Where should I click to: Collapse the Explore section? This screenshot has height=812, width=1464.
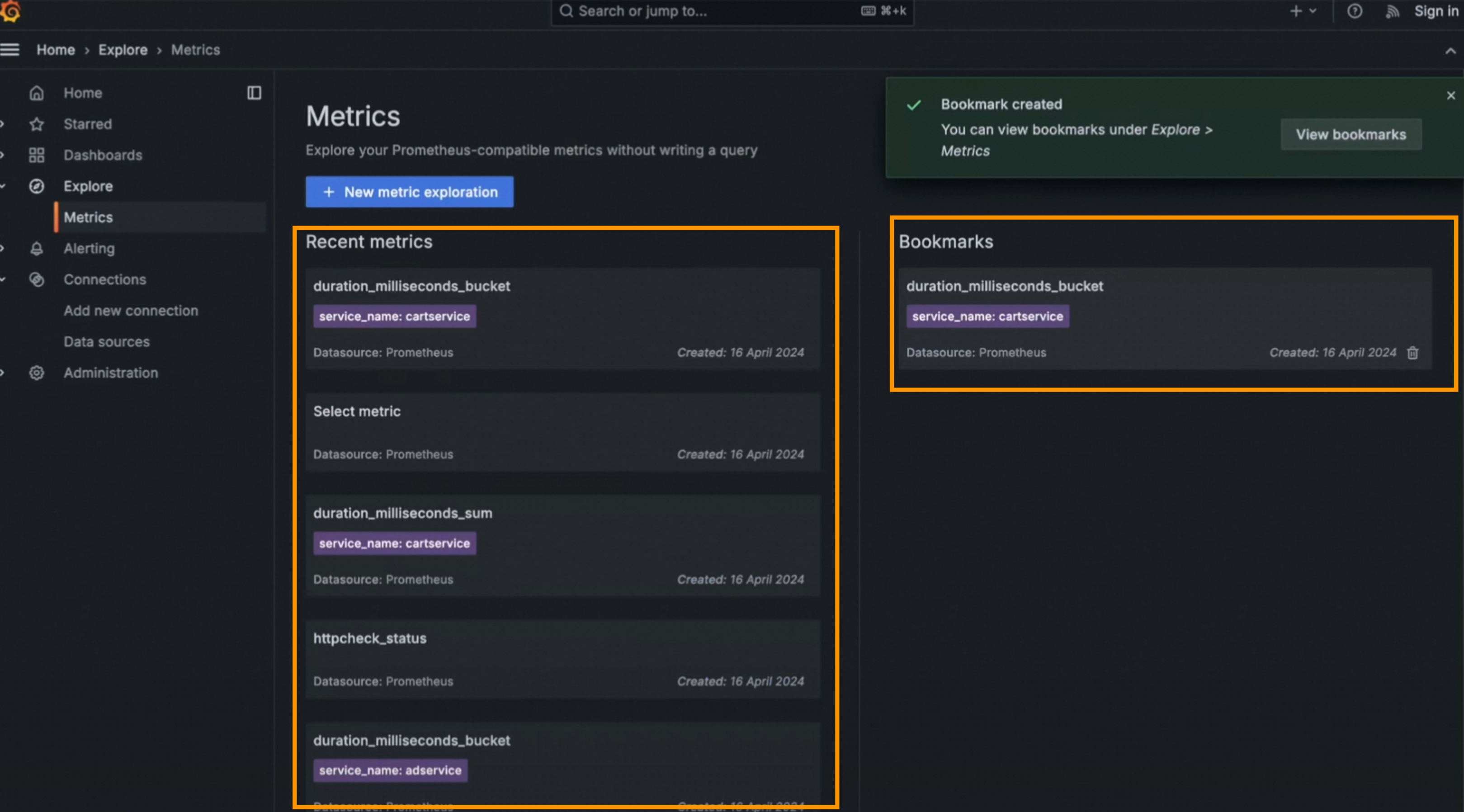click(x=3, y=186)
